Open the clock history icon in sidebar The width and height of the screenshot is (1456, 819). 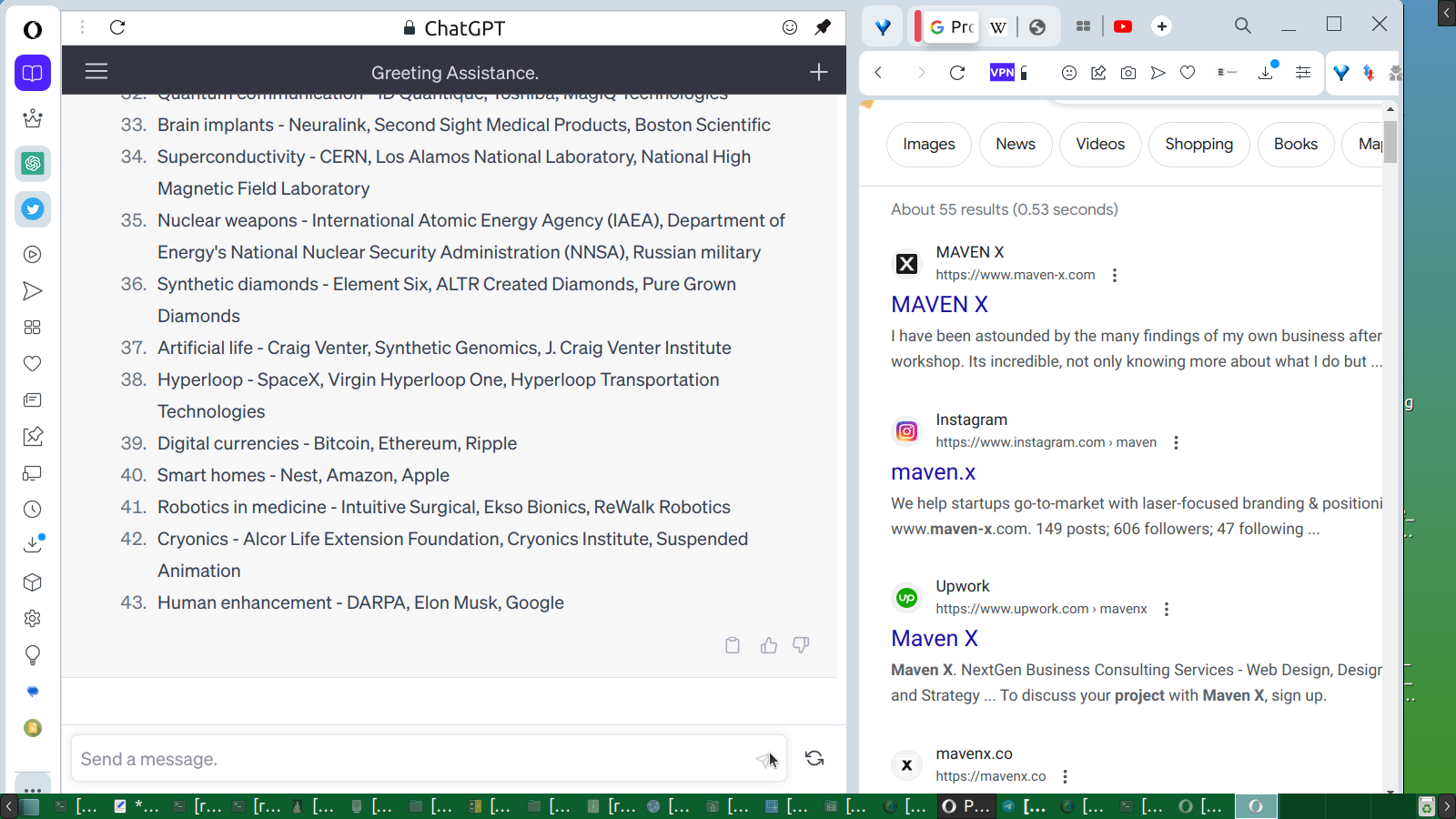pyautogui.click(x=33, y=510)
